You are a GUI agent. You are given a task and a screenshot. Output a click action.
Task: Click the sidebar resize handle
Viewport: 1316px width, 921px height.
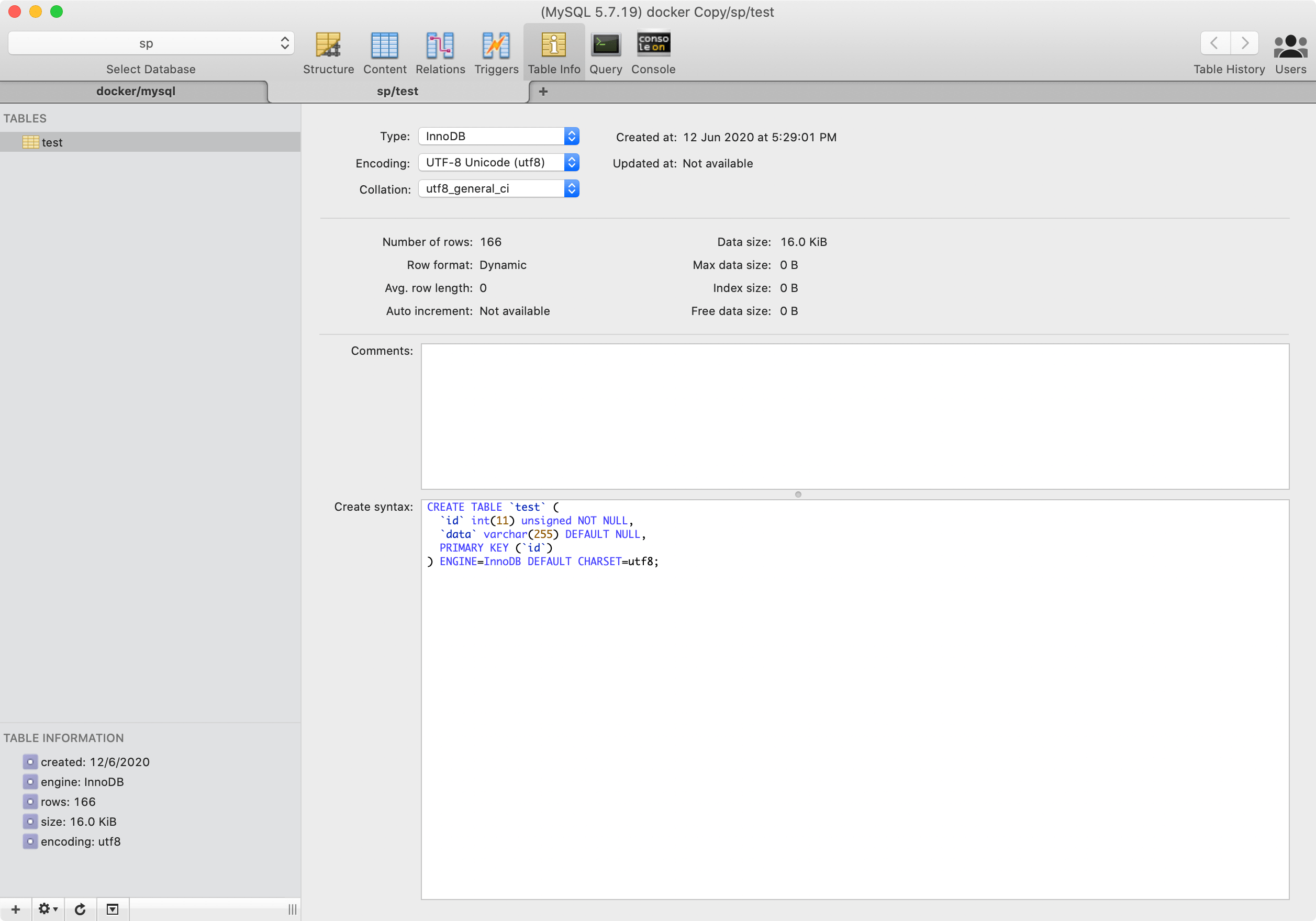click(x=292, y=909)
